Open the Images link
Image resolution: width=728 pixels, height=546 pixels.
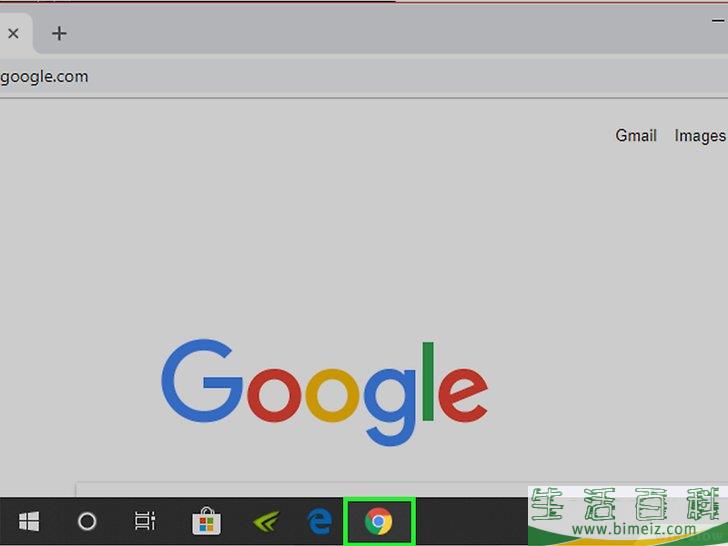(700, 136)
